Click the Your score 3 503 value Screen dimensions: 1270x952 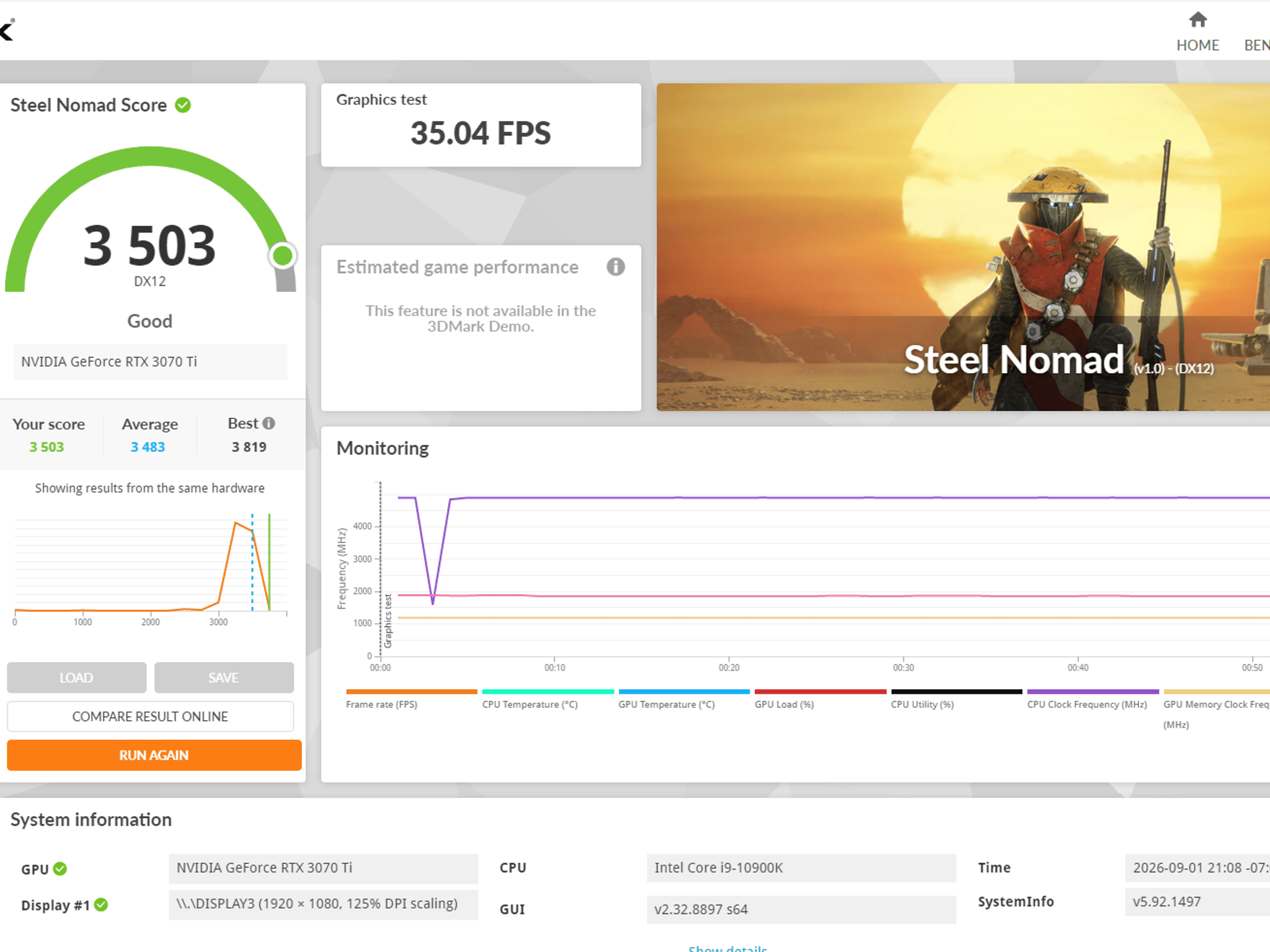[47, 447]
